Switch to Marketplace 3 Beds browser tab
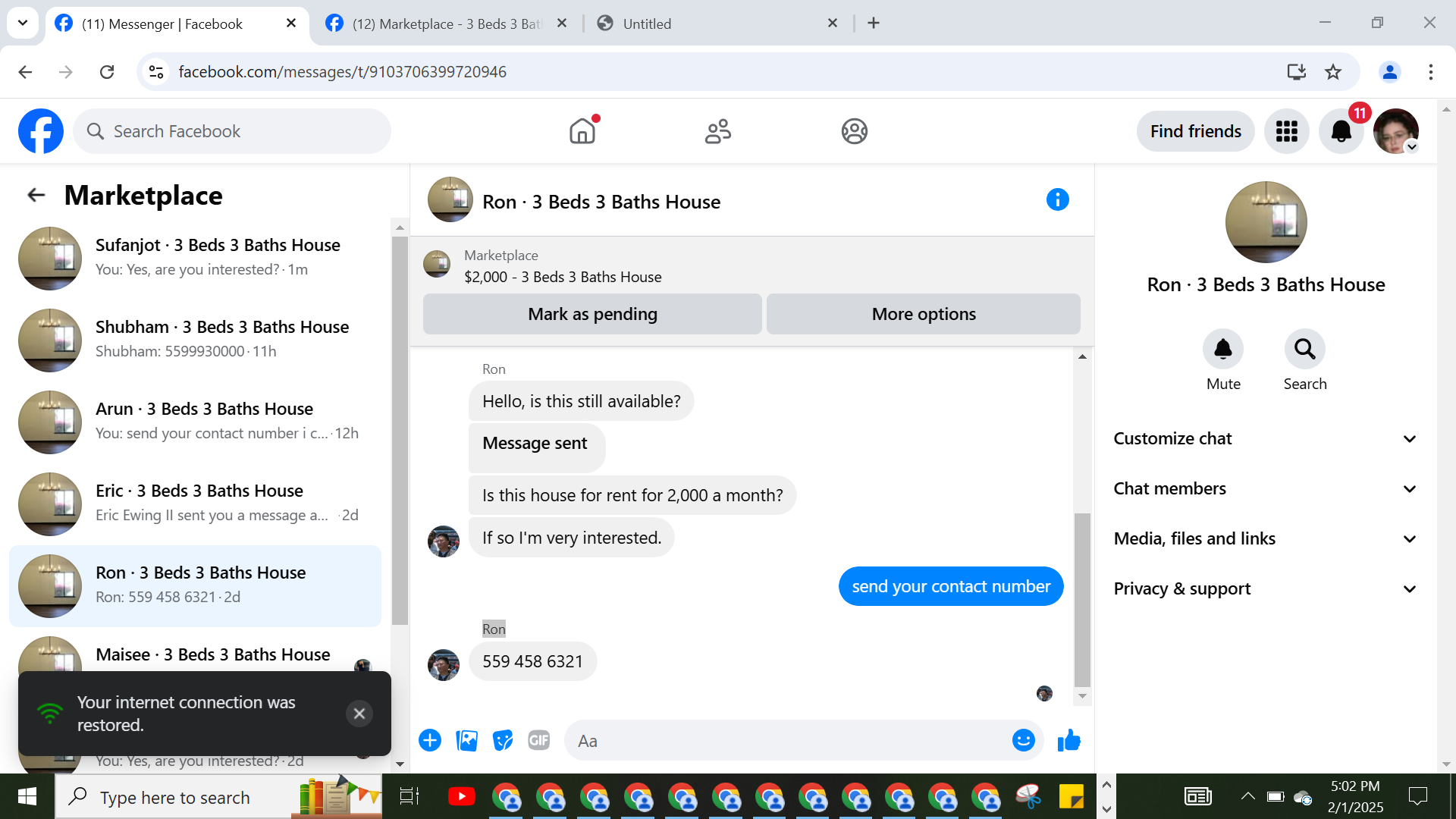The height and width of the screenshot is (819, 1456). coord(447,24)
